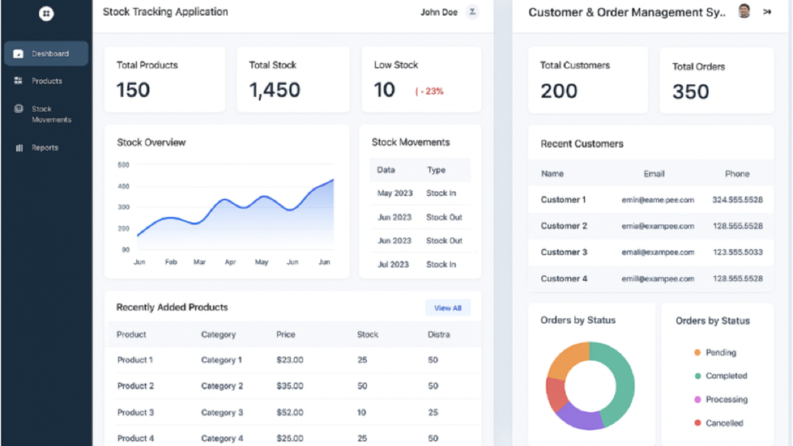The height and width of the screenshot is (446, 793).
Task: Click the Total Products 150 card
Action: (x=165, y=79)
